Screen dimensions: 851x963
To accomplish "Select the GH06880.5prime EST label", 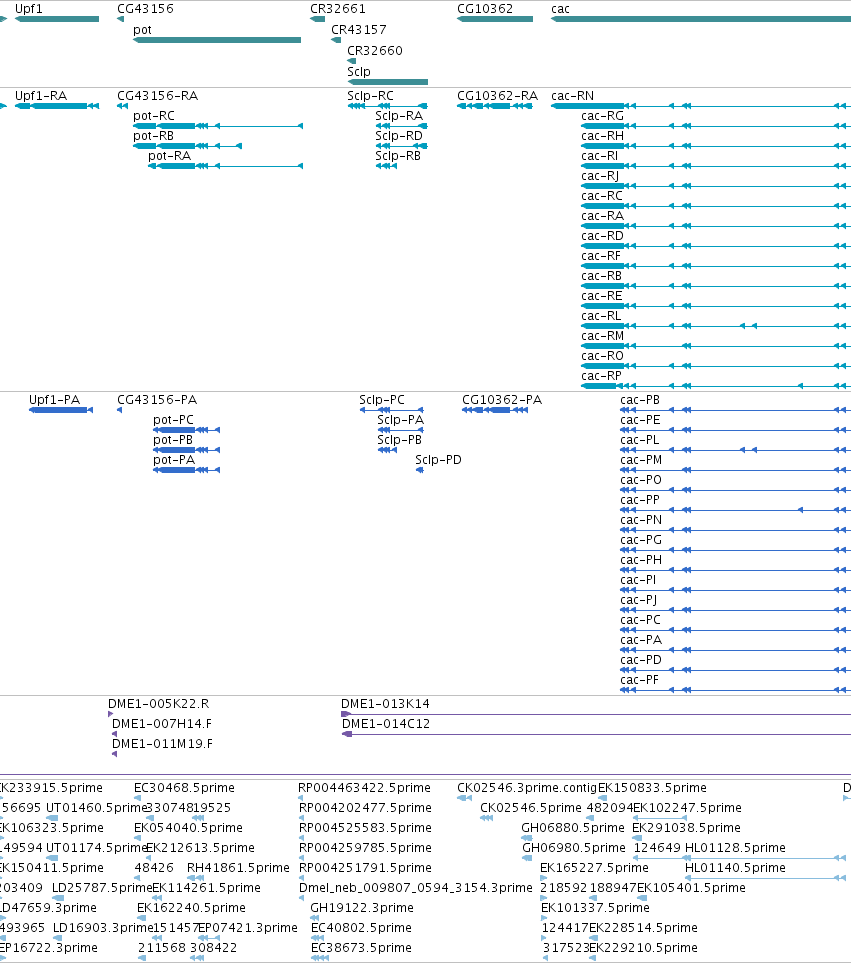I will [573, 827].
